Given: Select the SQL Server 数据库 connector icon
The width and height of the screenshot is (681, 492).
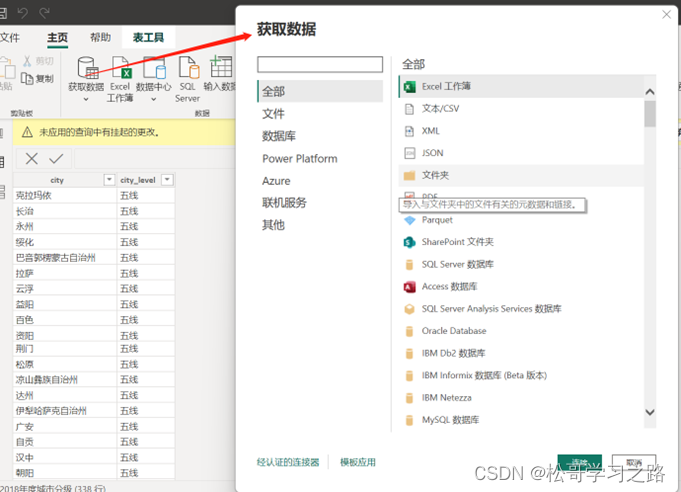Looking at the screenshot, I should [x=409, y=264].
